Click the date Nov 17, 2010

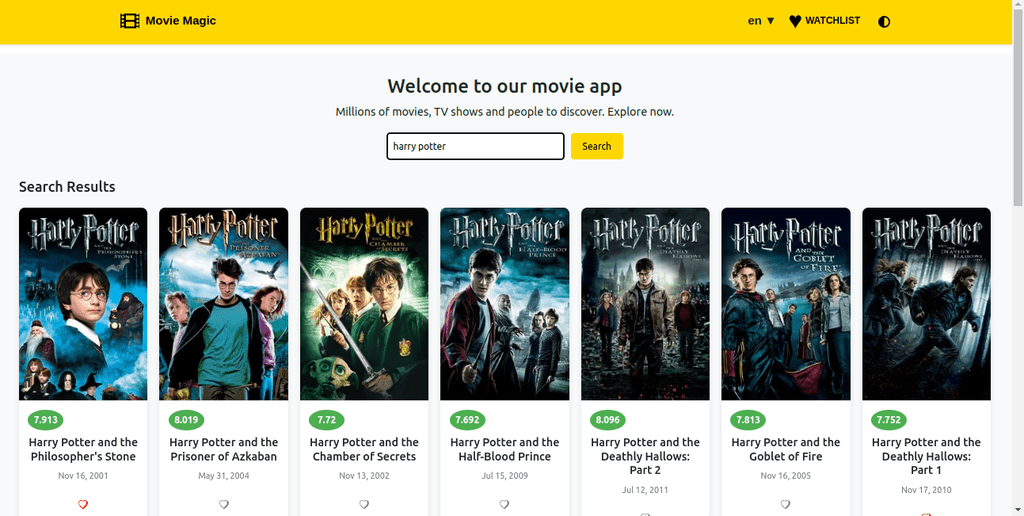coord(926,490)
